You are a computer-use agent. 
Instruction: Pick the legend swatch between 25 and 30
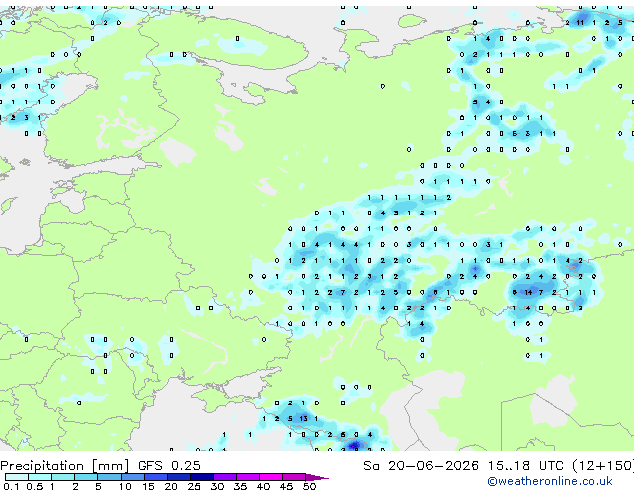[201, 477]
